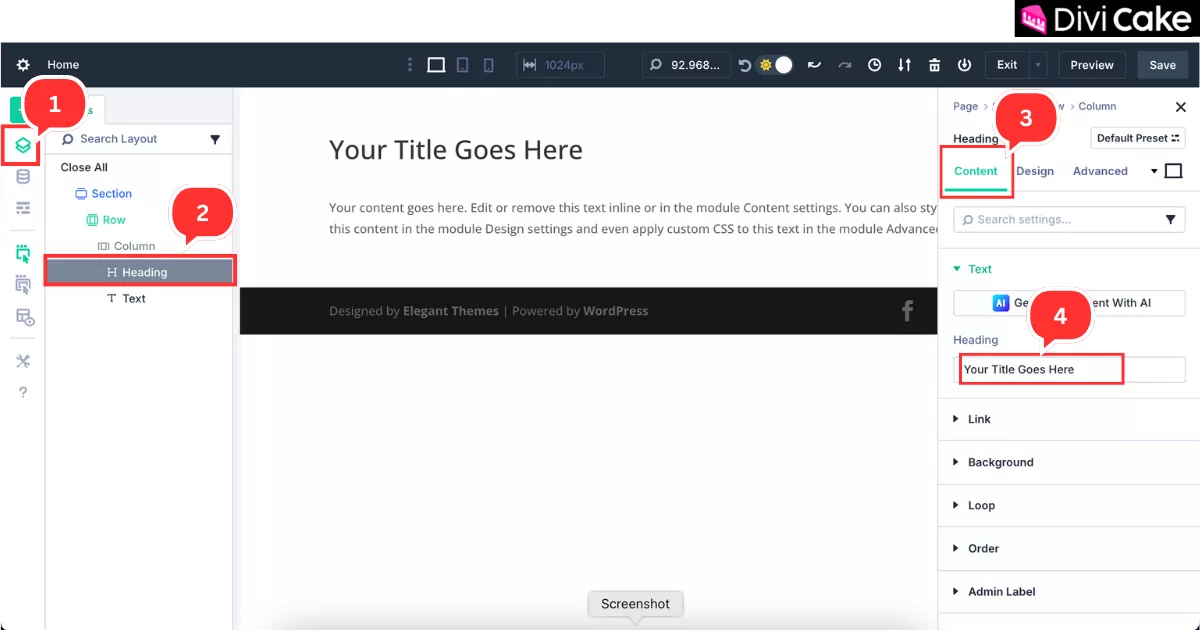Image resolution: width=1200 pixels, height=630 pixels.
Task: Reset zoom with the circular arrow icon
Action: 744,65
